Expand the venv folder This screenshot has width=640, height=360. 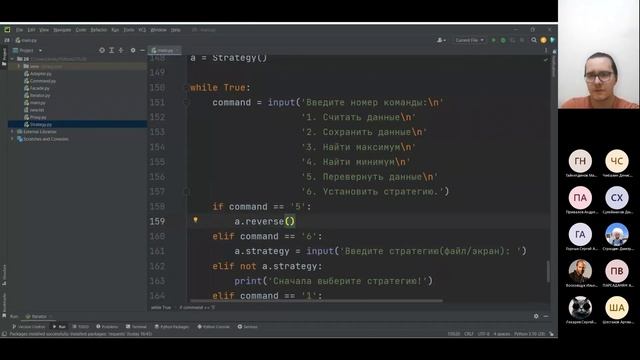coord(19,66)
